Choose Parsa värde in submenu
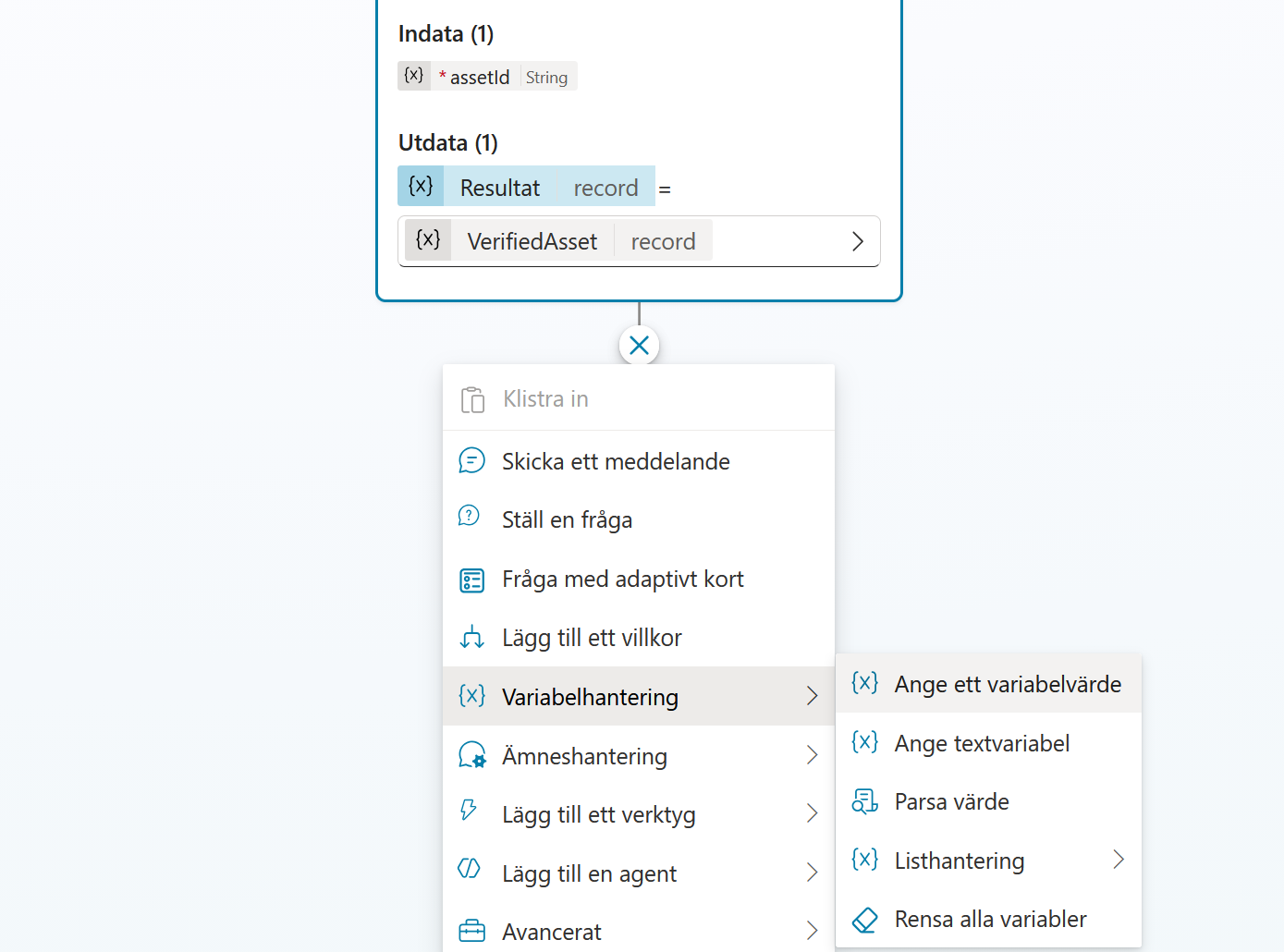 click(988, 801)
